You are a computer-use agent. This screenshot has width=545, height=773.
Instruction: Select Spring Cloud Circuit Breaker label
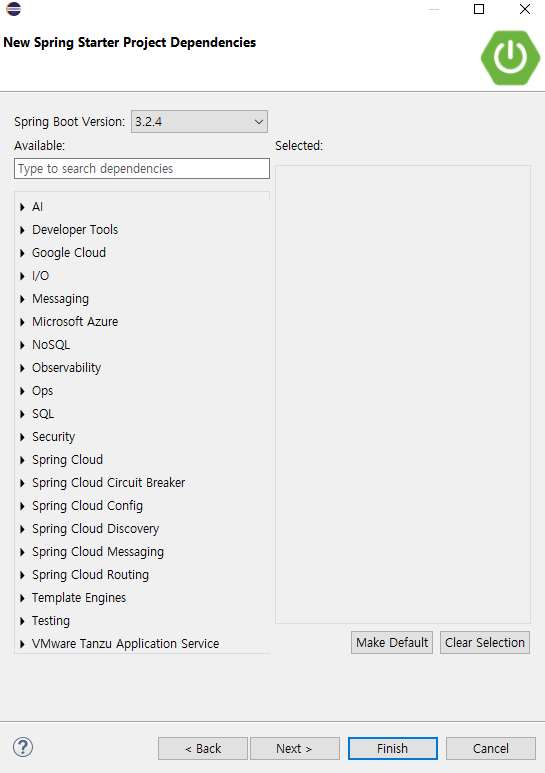click(108, 483)
